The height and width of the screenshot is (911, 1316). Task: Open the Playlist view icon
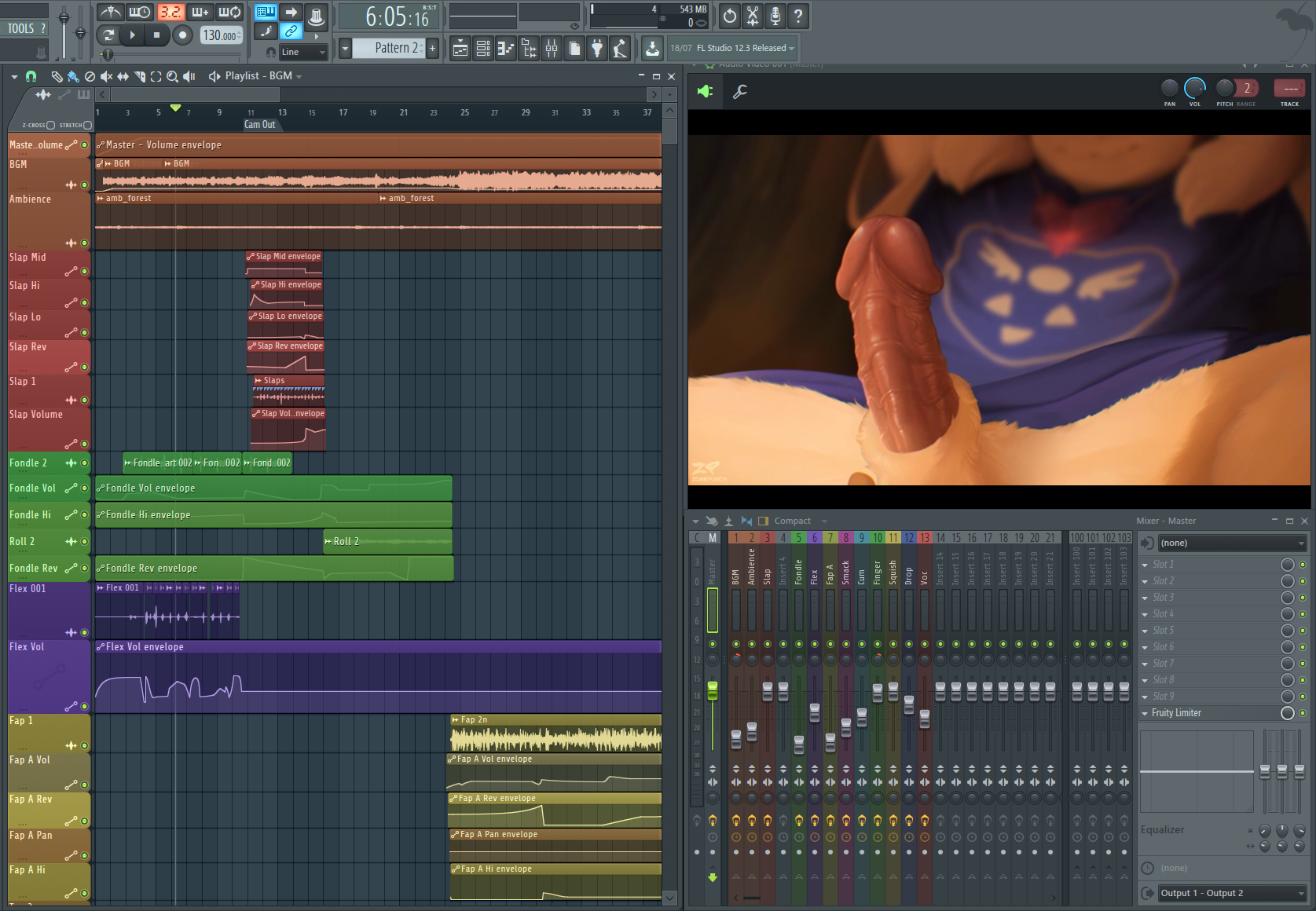[460, 49]
